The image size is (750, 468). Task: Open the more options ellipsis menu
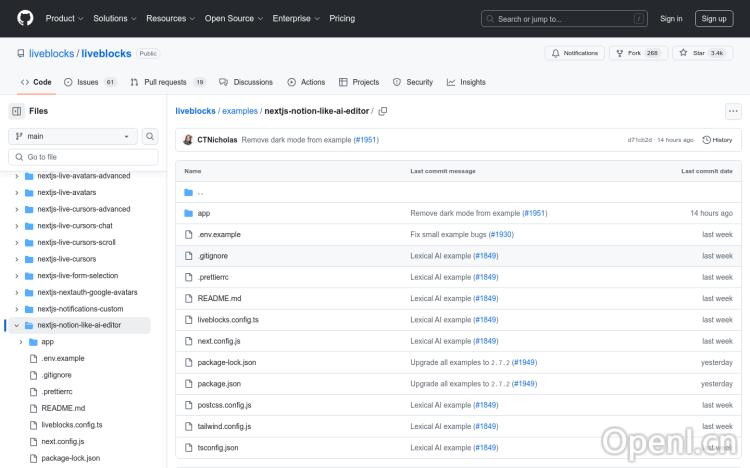(x=733, y=111)
